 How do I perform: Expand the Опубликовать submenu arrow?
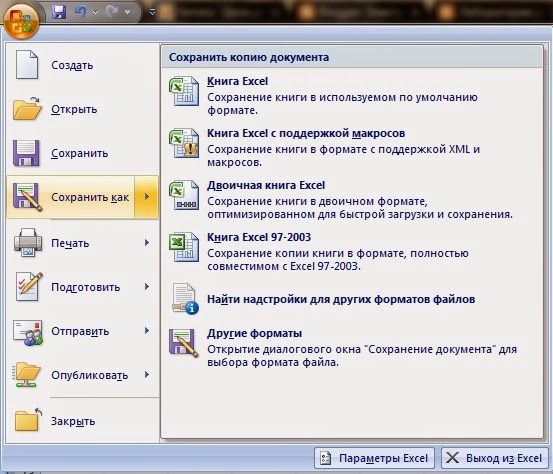pos(147,375)
